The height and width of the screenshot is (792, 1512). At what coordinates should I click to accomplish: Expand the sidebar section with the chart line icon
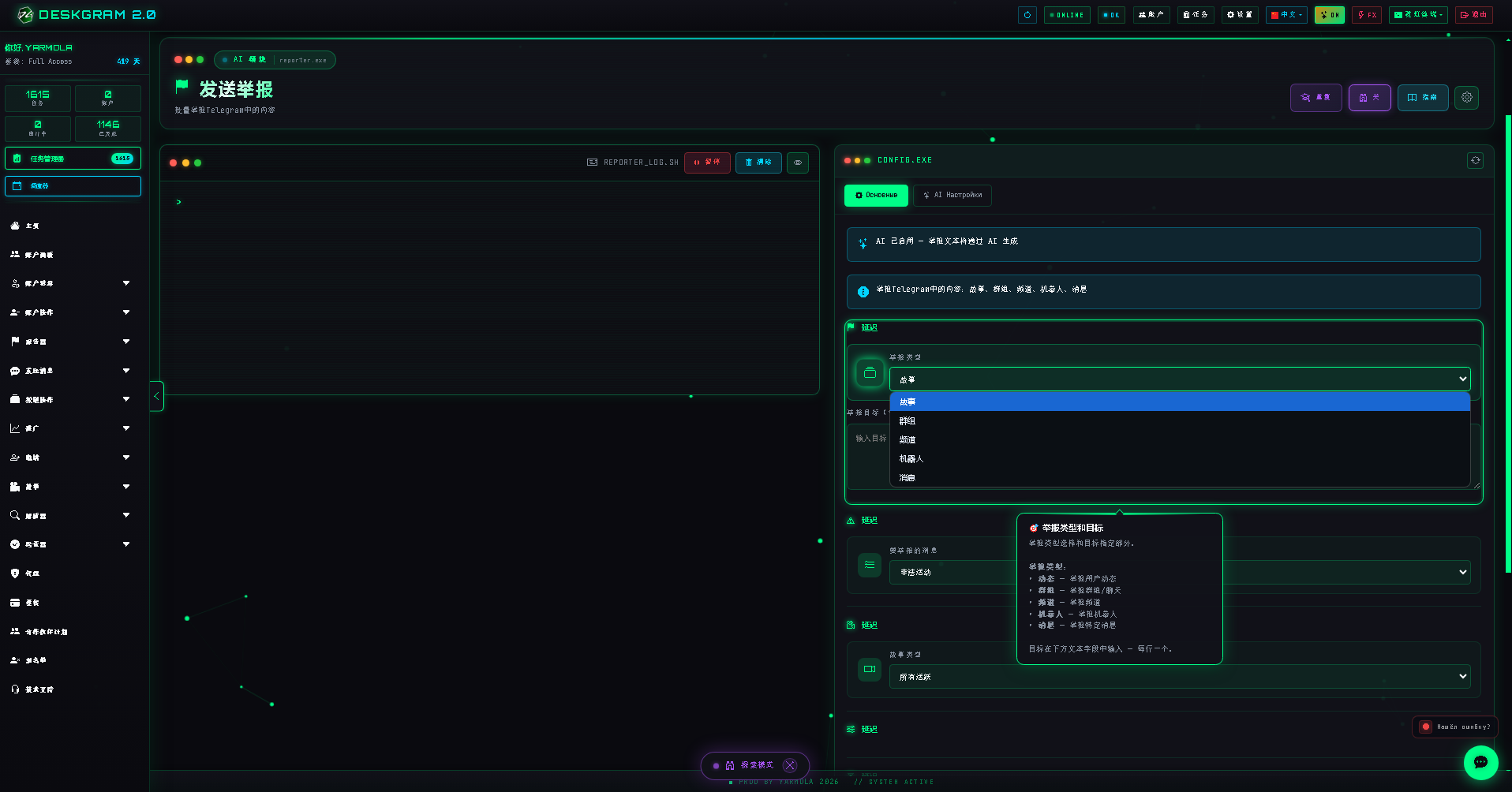71,428
